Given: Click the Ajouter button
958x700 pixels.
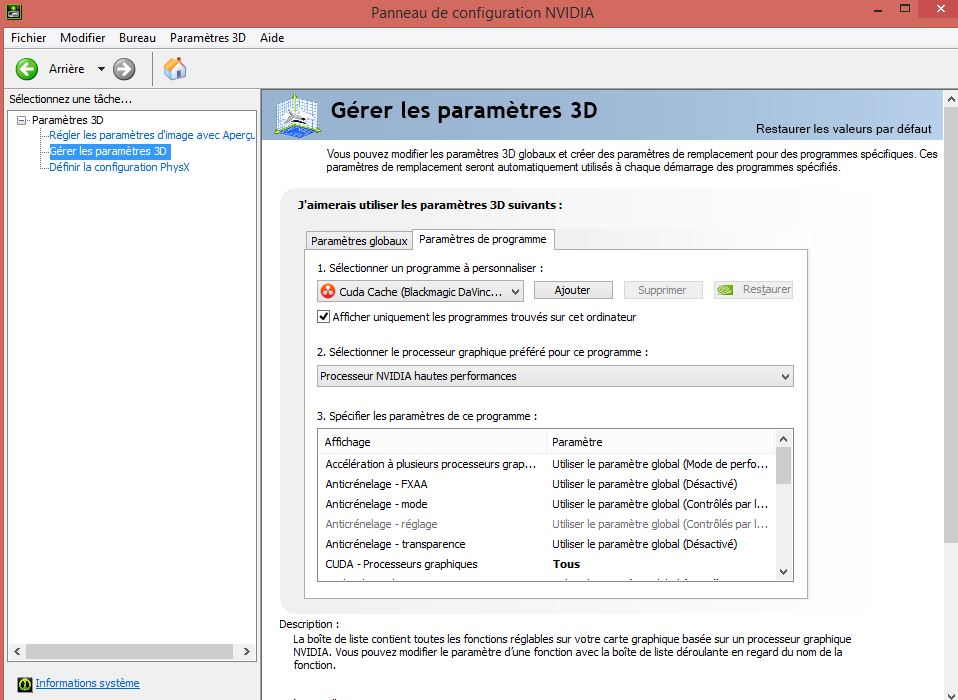Looking at the screenshot, I should [x=572, y=290].
